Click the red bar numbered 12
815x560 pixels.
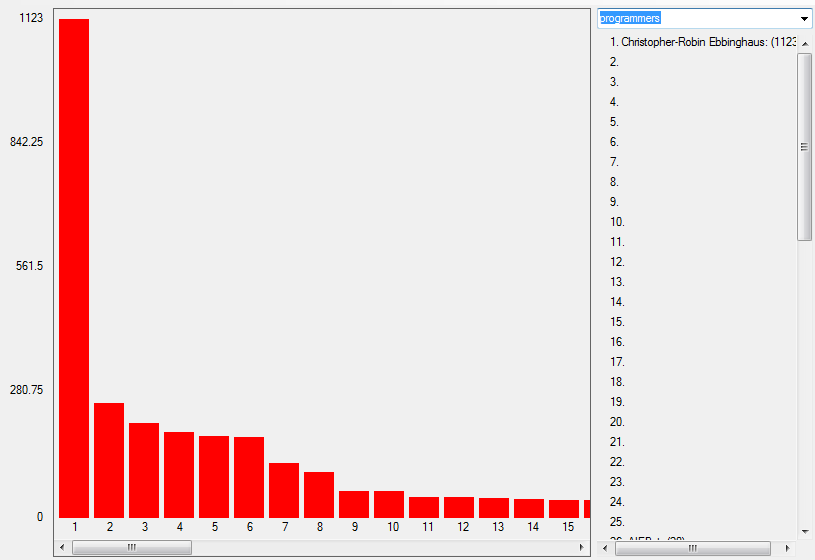click(459, 507)
